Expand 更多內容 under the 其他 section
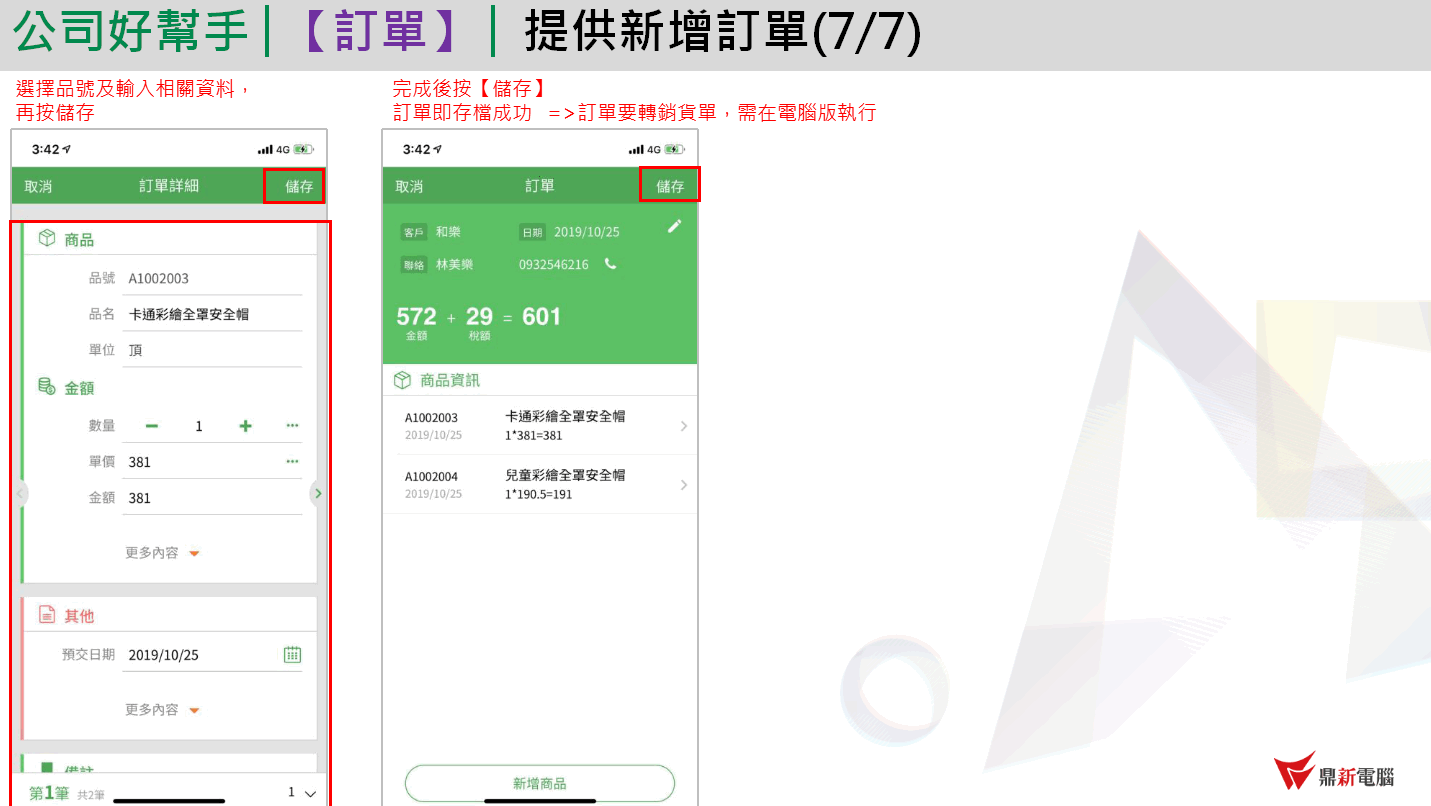 [162, 710]
